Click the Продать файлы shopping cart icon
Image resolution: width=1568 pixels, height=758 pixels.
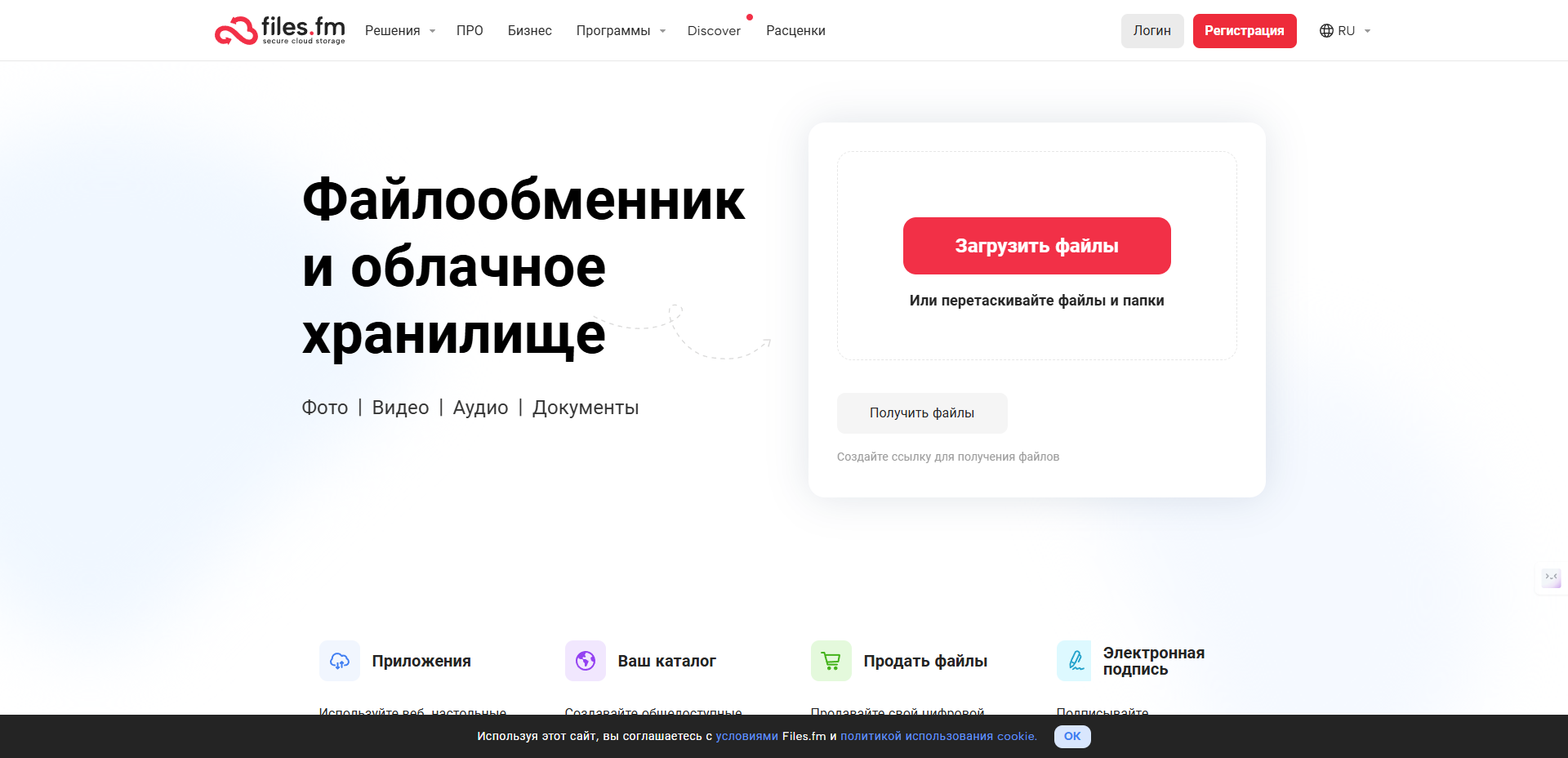point(831,661)
